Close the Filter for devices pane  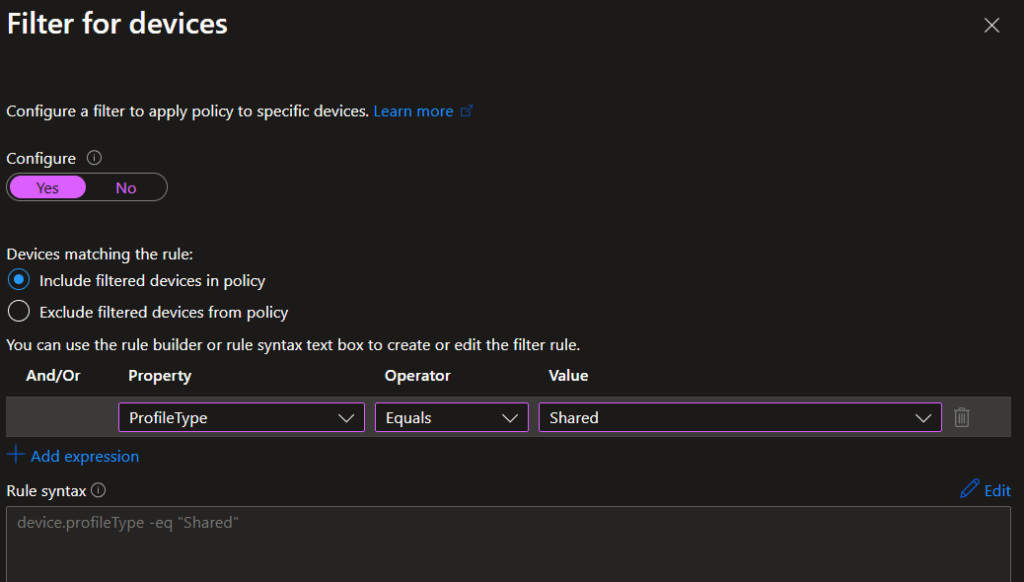[991, 26]
